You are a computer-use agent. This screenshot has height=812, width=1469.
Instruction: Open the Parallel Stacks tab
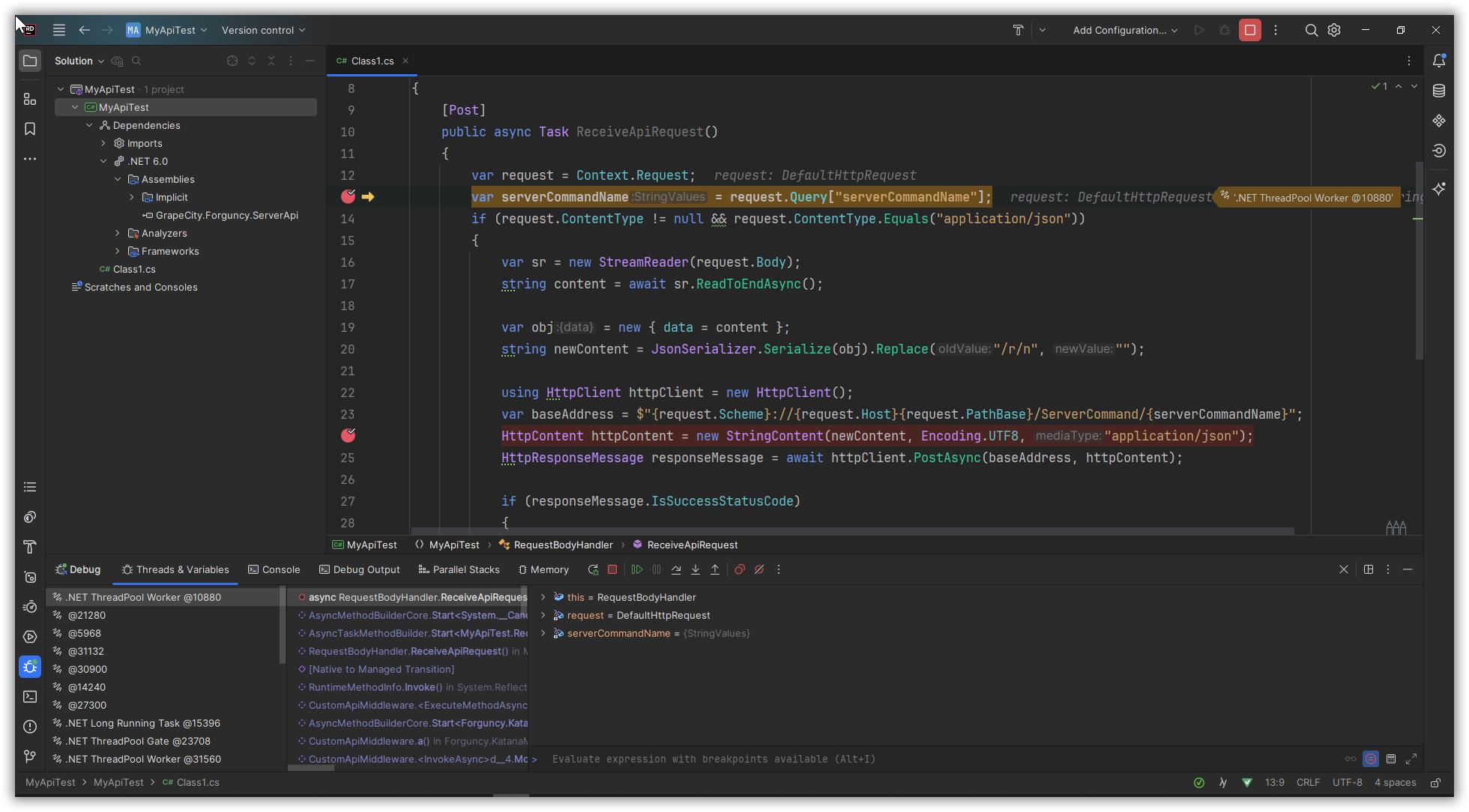(x=459, y=570)
